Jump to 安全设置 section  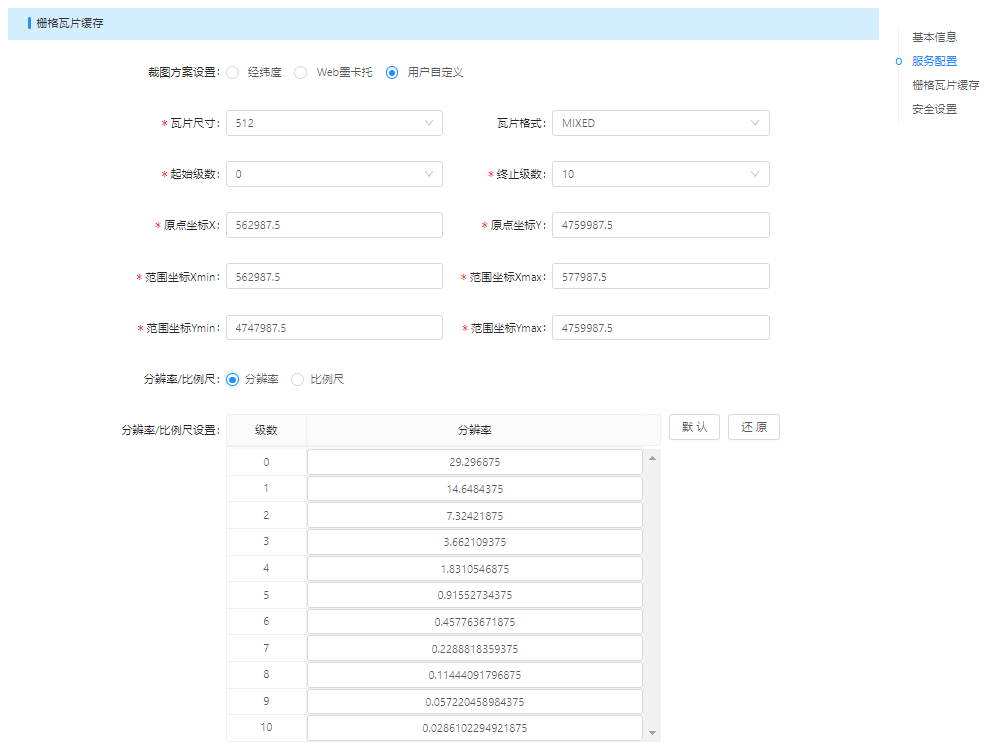pos(934,109)
